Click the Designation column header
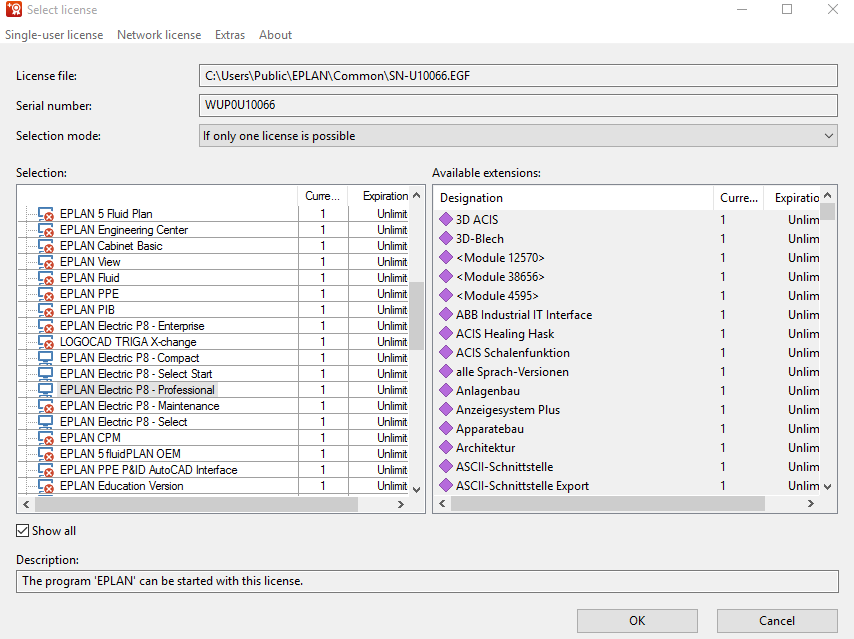854x639 pixels. point(574,198)
